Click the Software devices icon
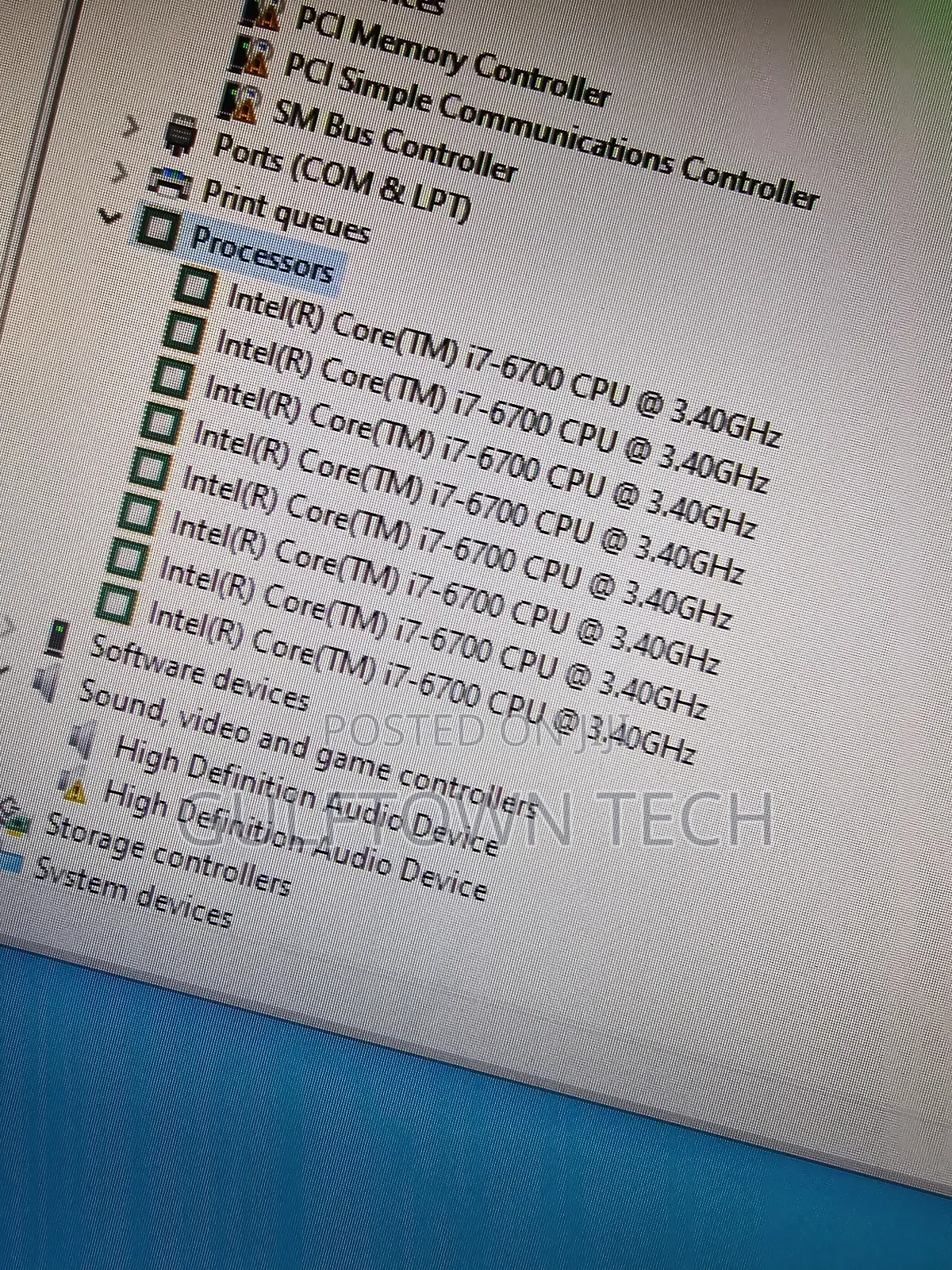The width and height of the screenshot is (952, 1270). point(57,639)
